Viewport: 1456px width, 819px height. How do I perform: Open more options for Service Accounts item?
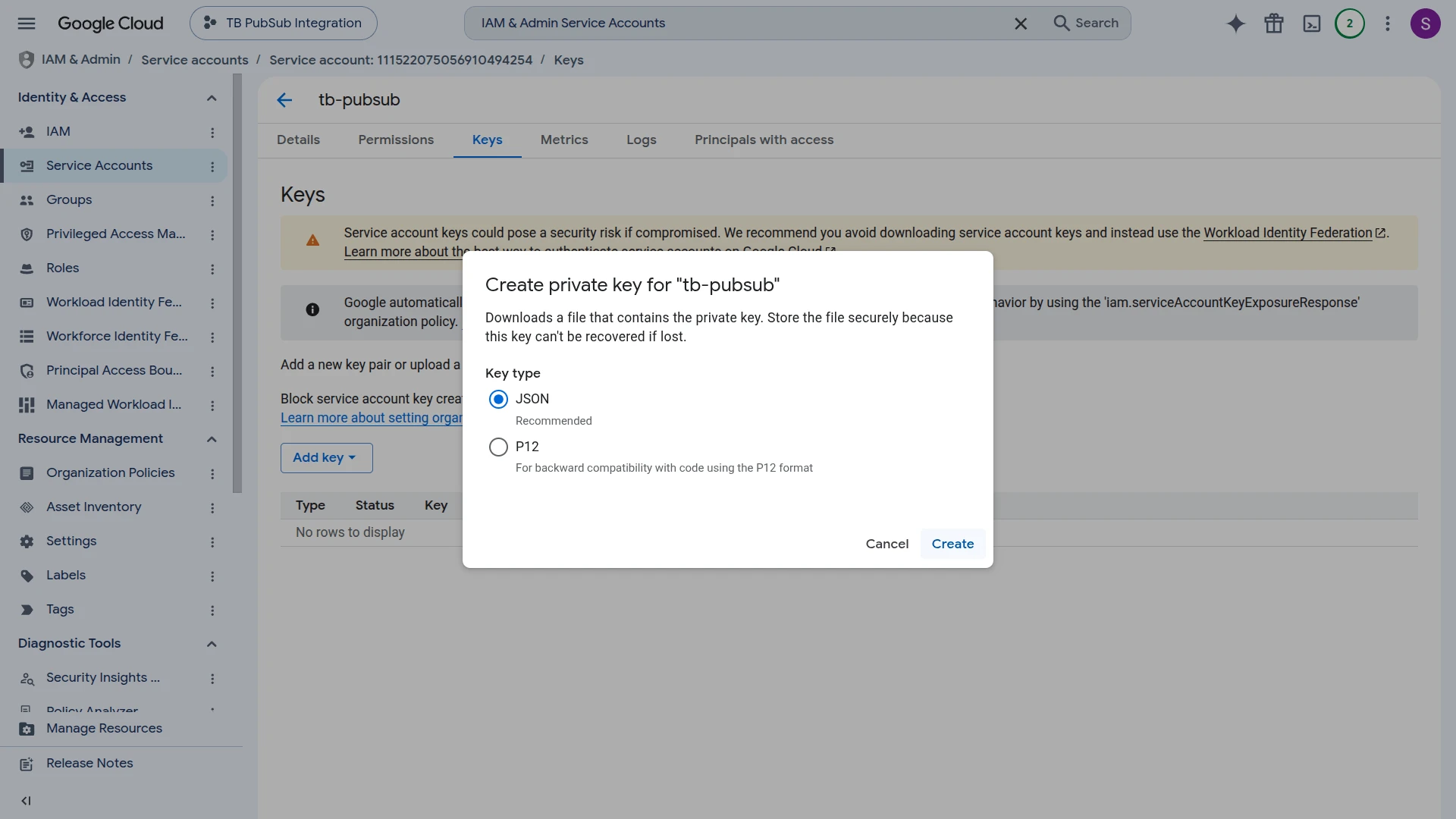[212, 166]
